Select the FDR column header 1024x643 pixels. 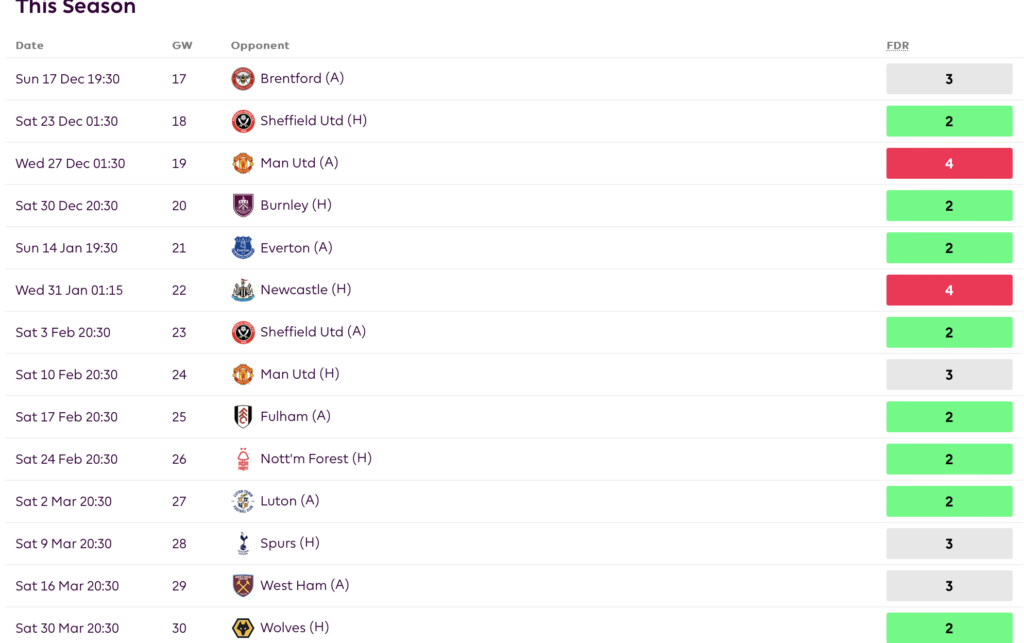[897, 45]
